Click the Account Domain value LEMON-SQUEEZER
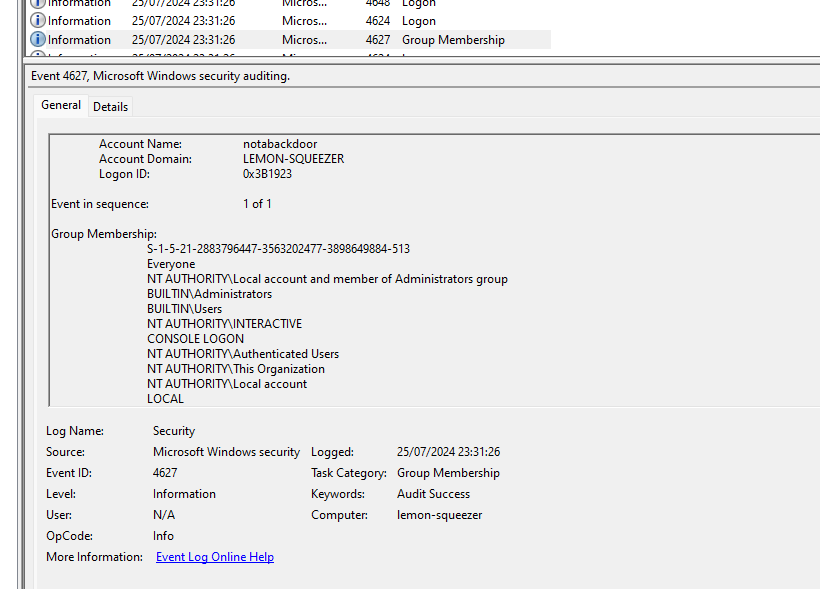Screen dimensions: 820x589 click(293, 159)
